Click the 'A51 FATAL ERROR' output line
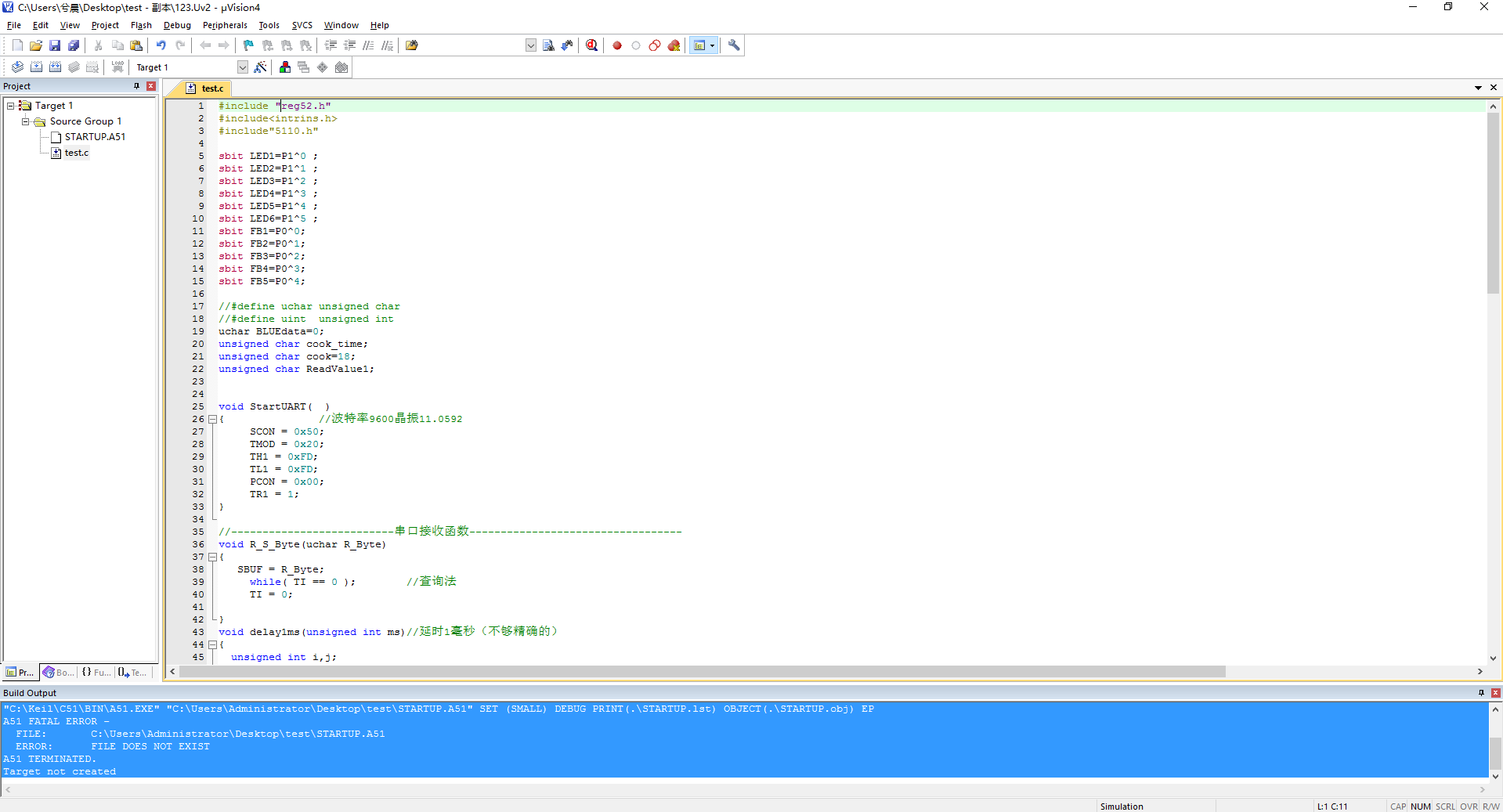The image size is (1503, 812). point(56,721)
